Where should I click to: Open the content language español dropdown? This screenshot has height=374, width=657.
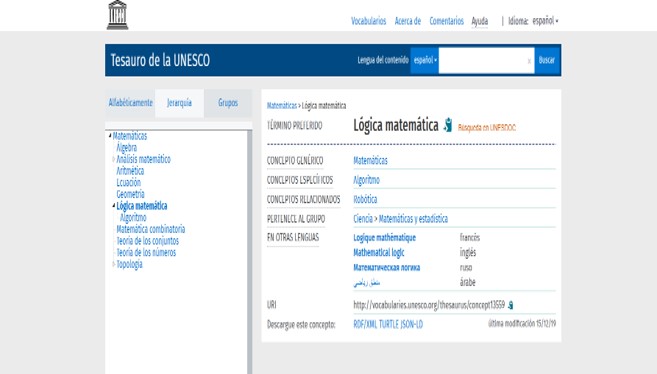pyautogui.click(x=424, y=60)
